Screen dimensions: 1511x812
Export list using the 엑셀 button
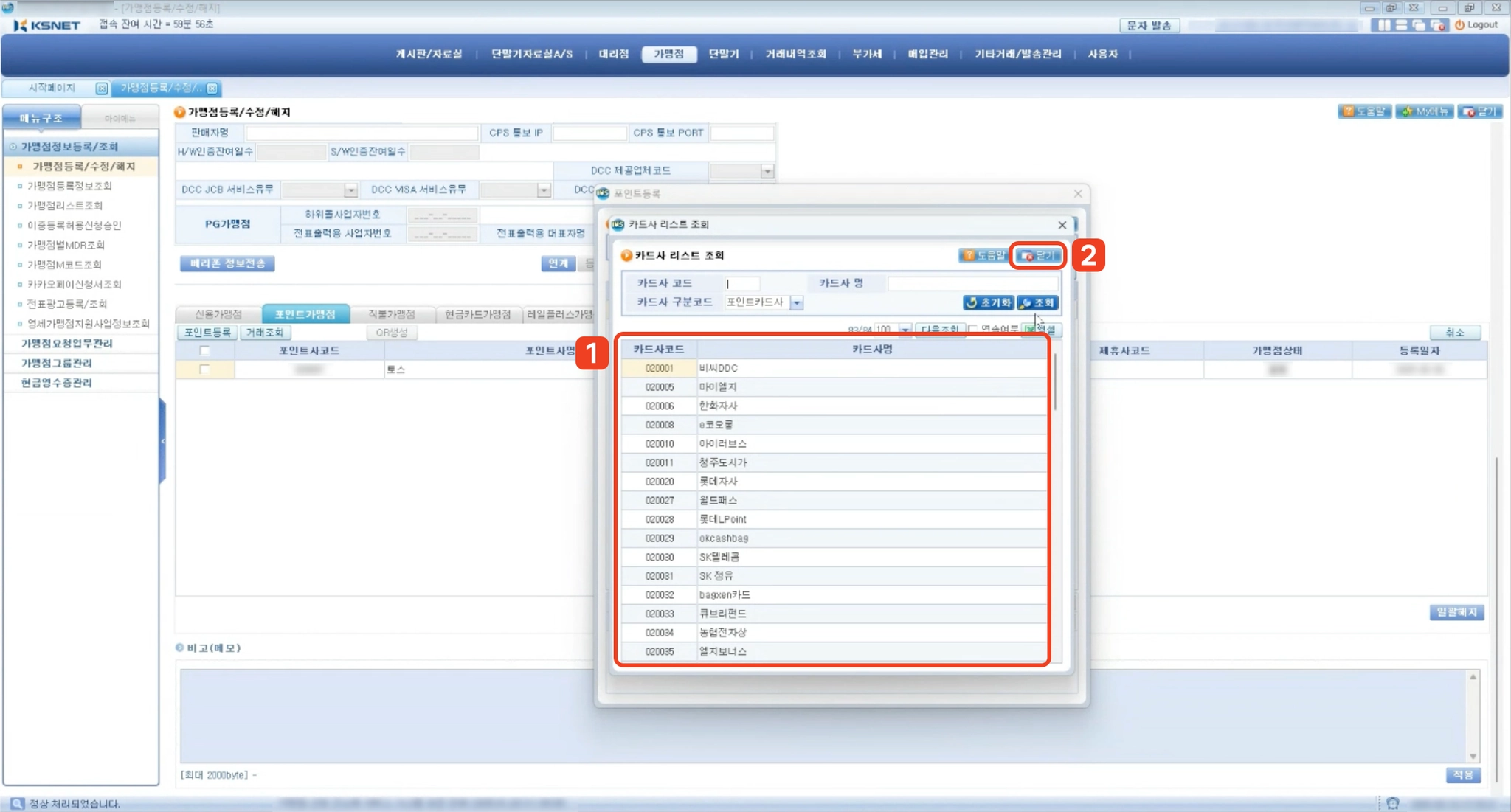tap(1042, 329)
